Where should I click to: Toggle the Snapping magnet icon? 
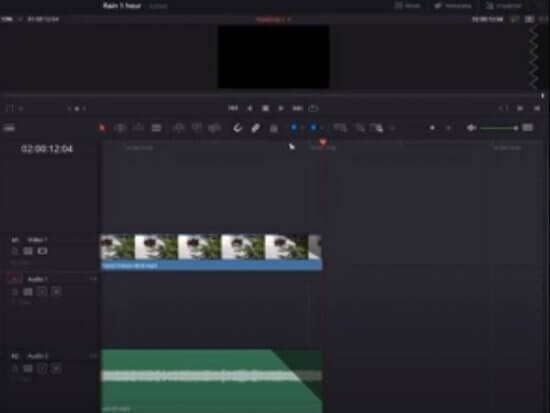tap(237, 128)
